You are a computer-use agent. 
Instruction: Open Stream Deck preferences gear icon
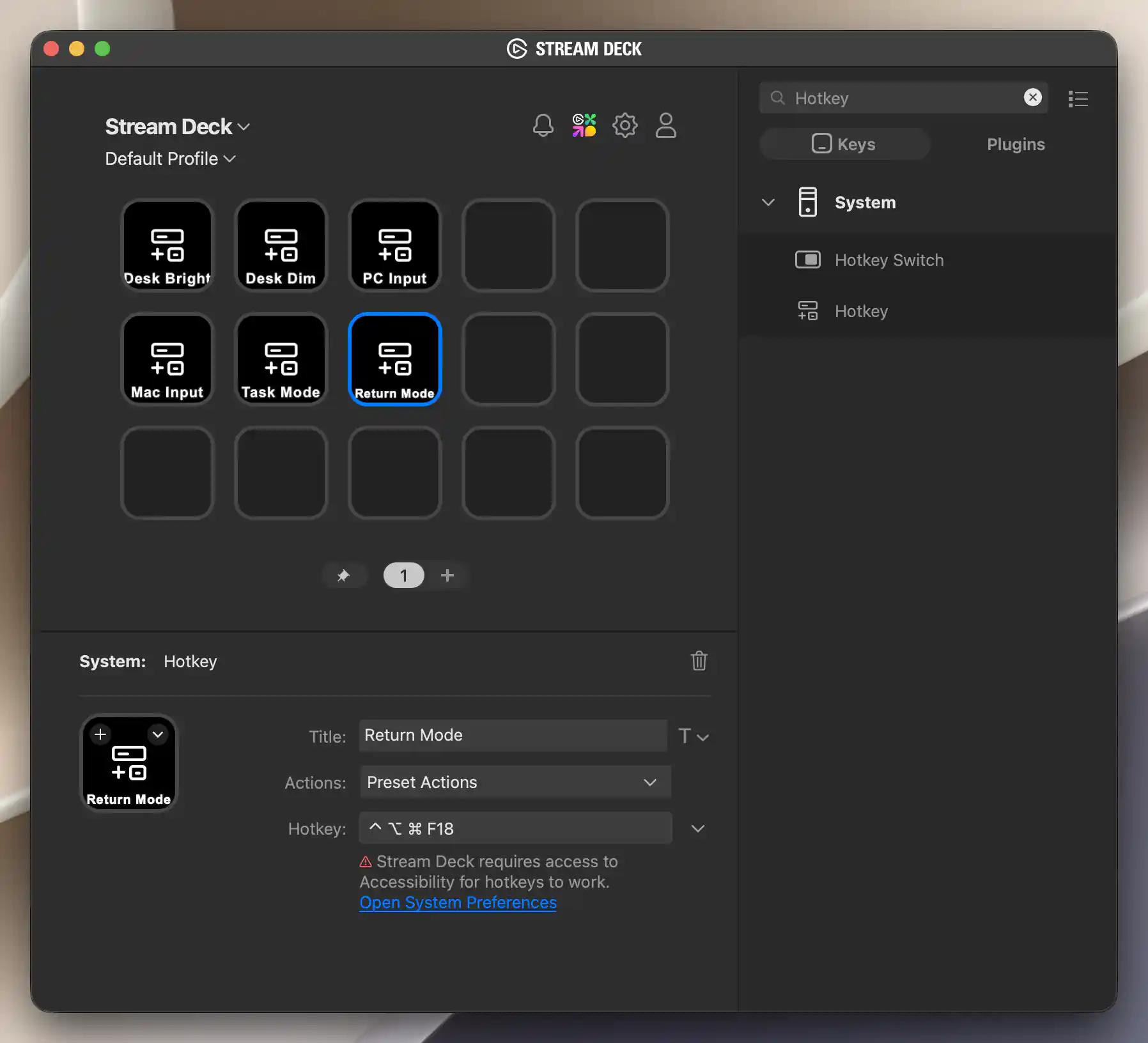tap(624, 125)
